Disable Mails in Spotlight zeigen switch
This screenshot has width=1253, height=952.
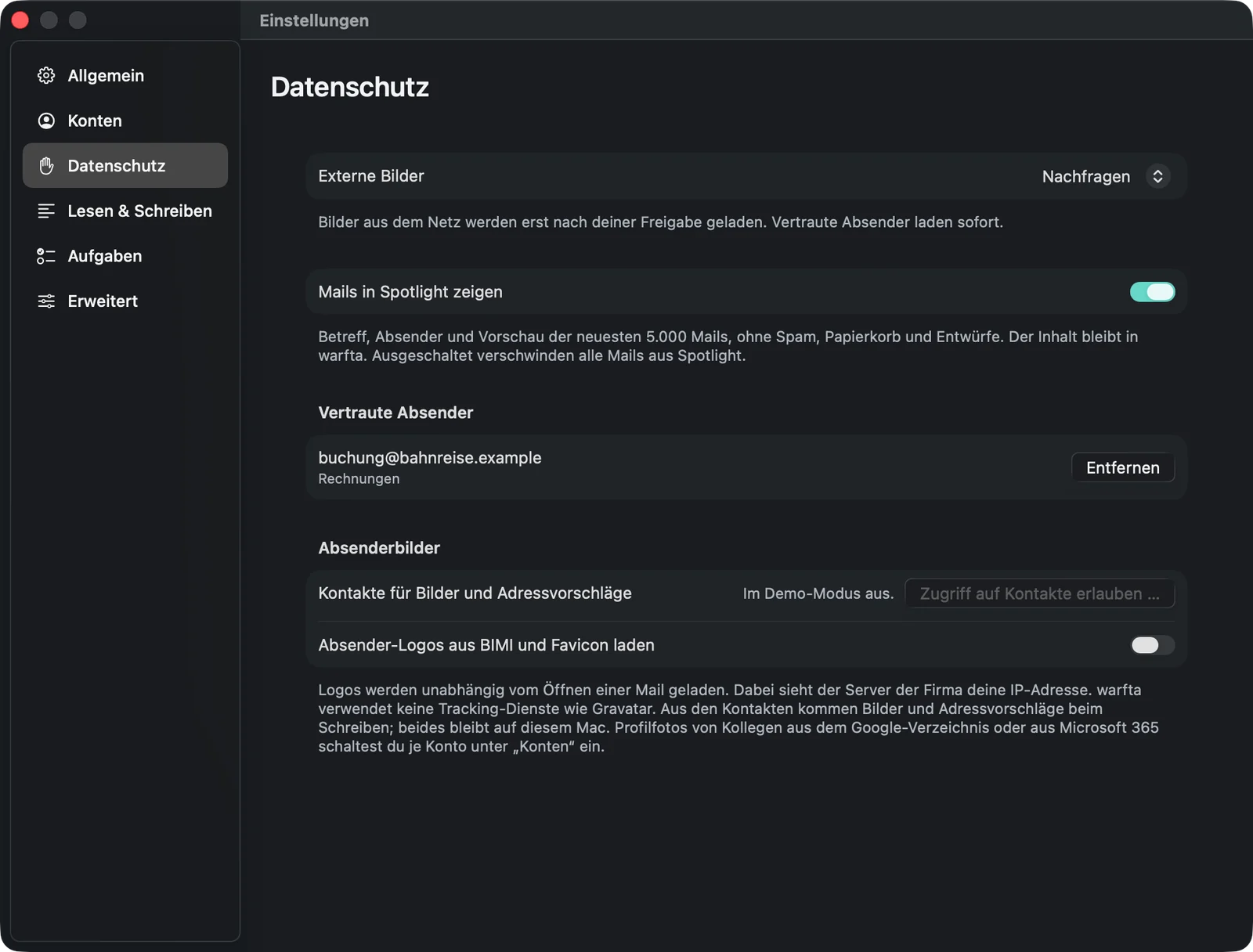tap(1152, 292)
